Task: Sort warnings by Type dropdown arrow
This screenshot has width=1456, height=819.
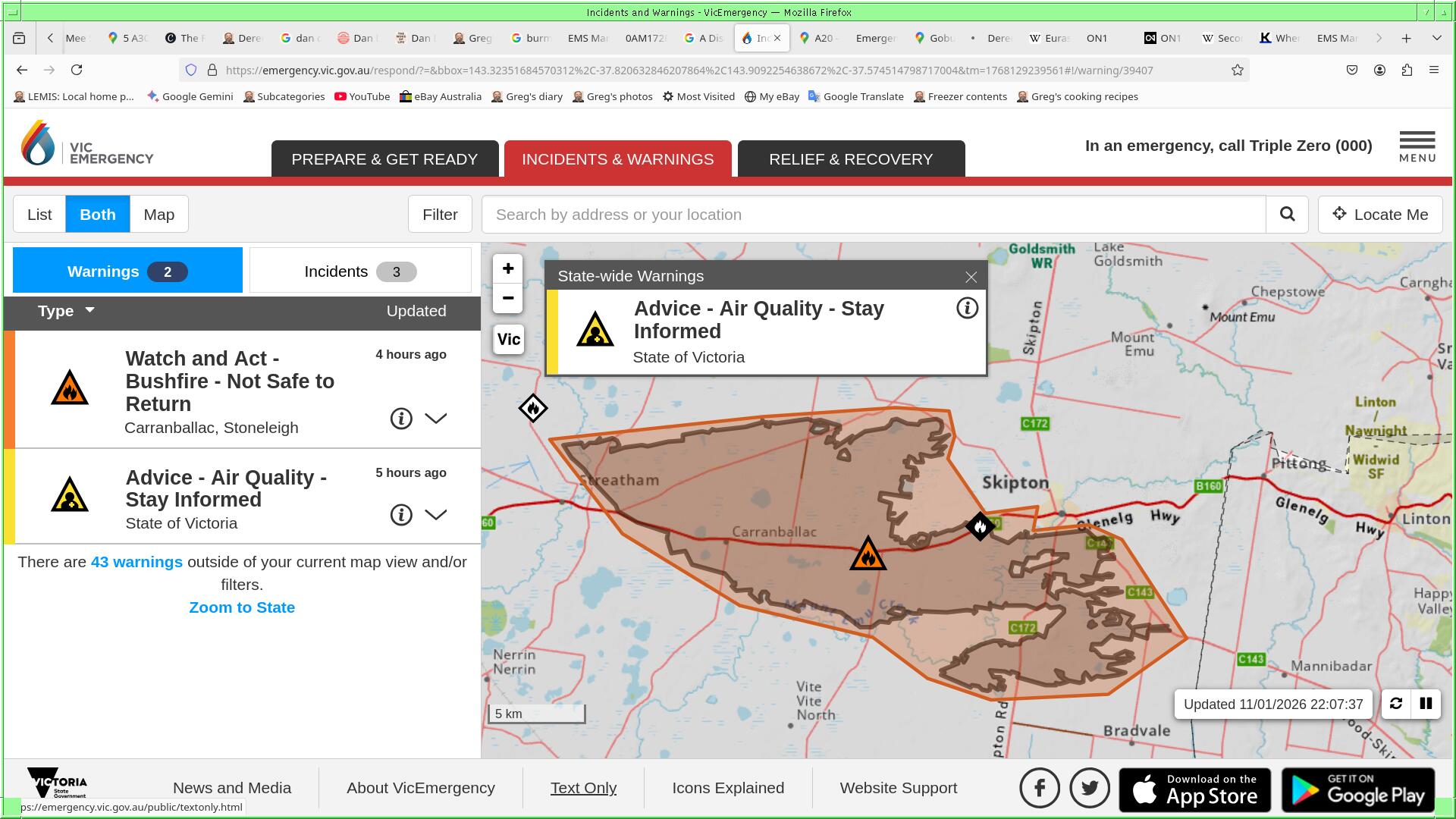Action: pos(89,310)
